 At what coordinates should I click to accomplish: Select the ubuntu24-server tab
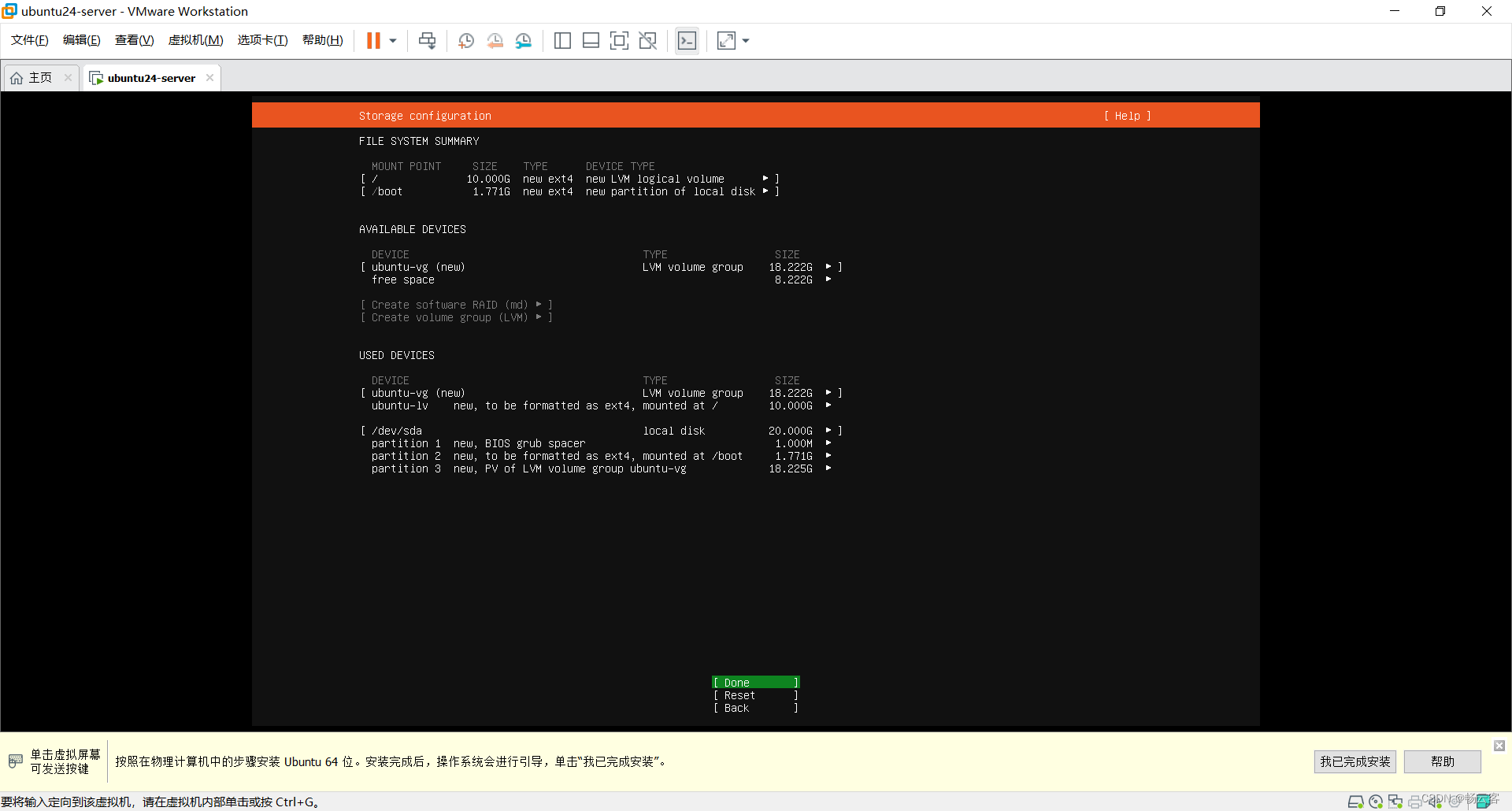point(151,78)
